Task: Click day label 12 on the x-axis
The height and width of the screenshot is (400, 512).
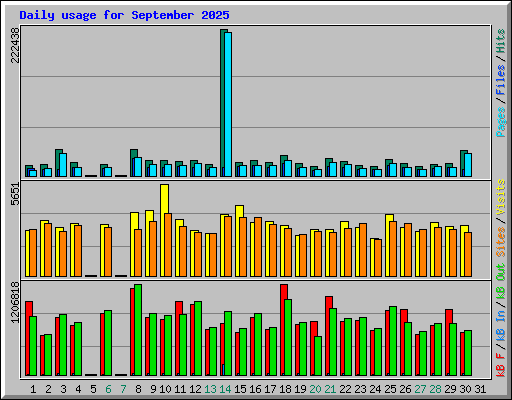Action: point(195,389)
